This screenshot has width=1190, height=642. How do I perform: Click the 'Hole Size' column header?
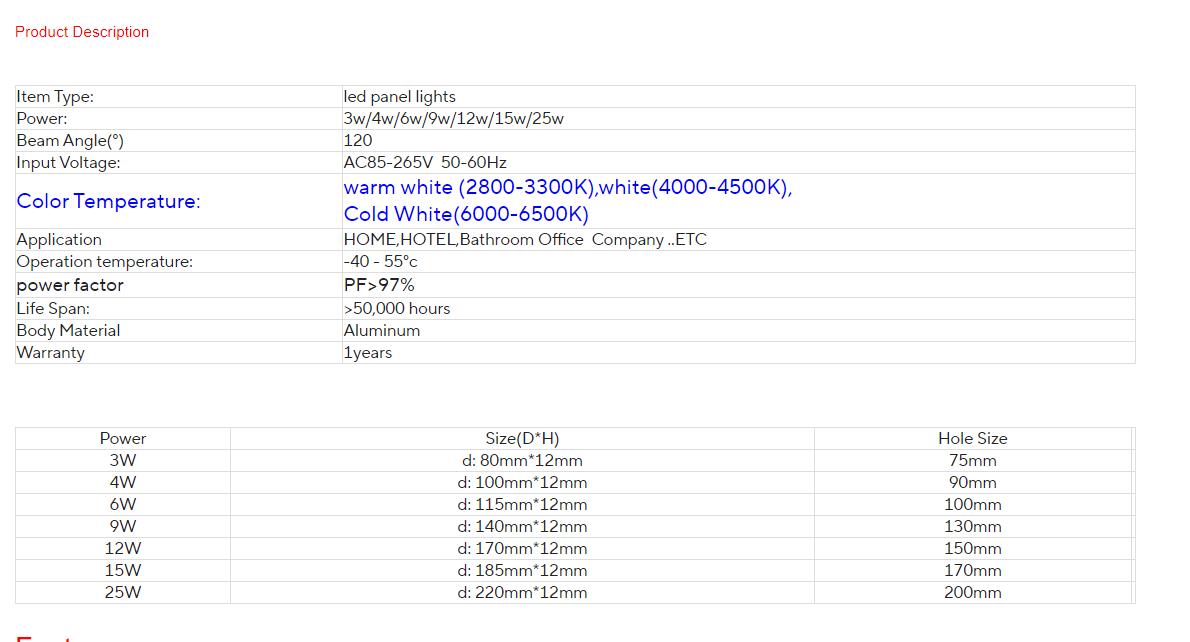(x=972, y=439)
